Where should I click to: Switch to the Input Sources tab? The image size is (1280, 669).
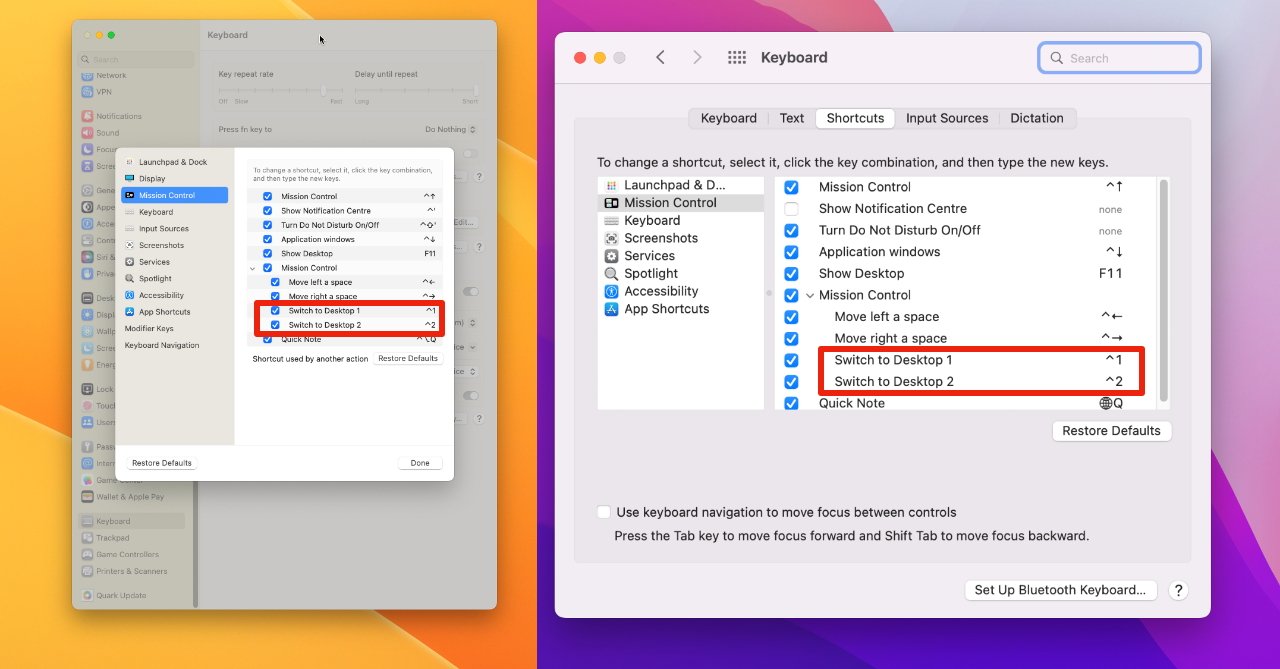(947, 118)
